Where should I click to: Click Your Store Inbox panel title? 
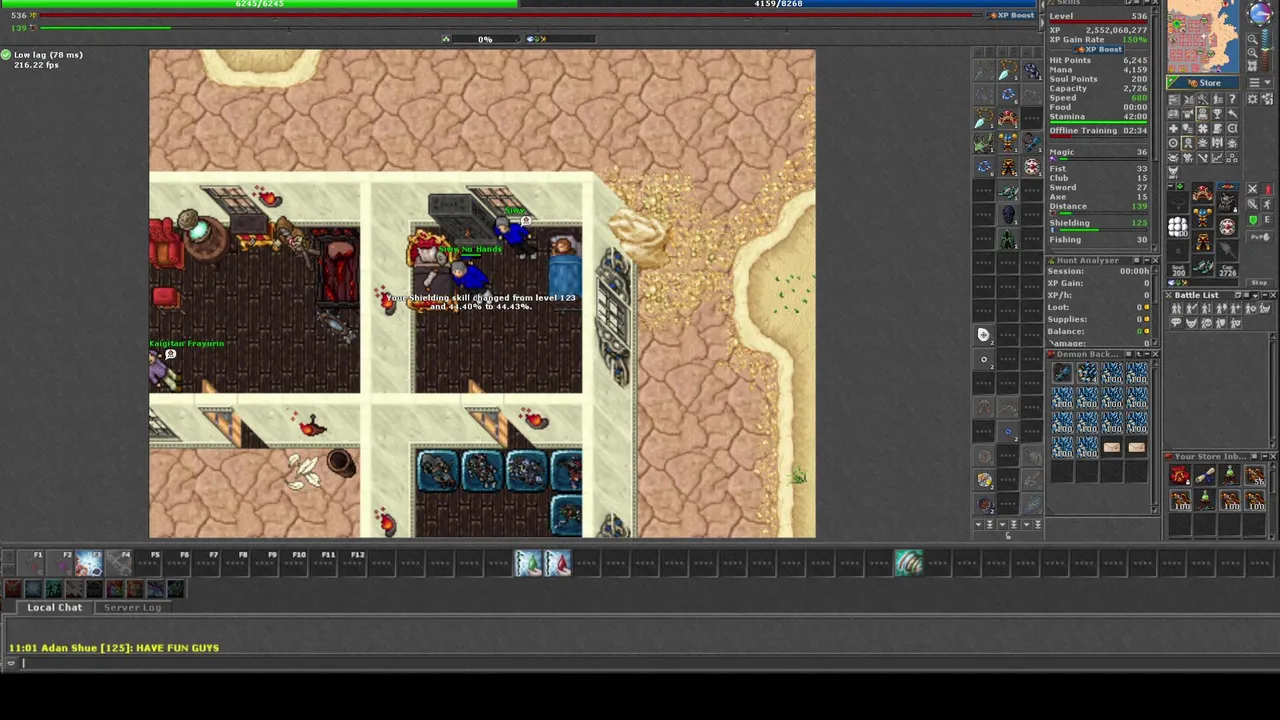tap(1211, 456)
